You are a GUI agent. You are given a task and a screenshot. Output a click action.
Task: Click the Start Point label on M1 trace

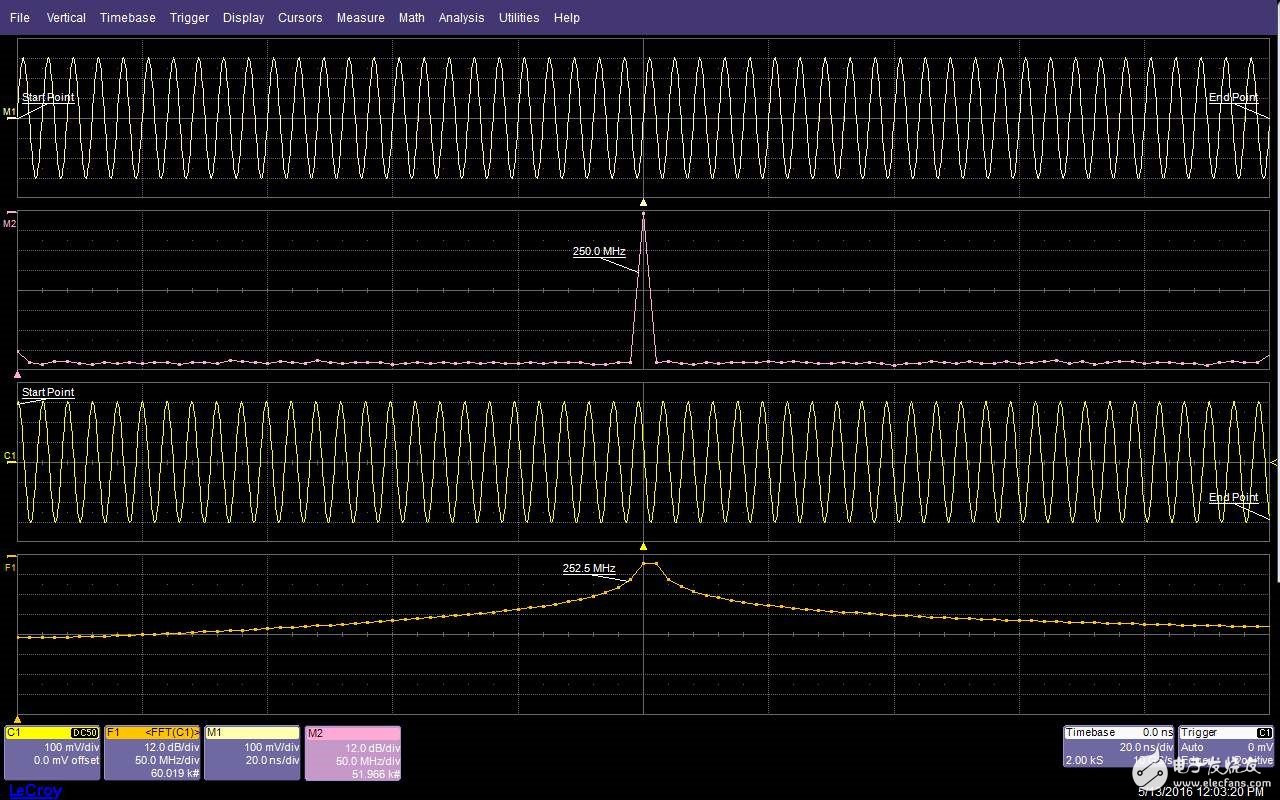(48, 98)
